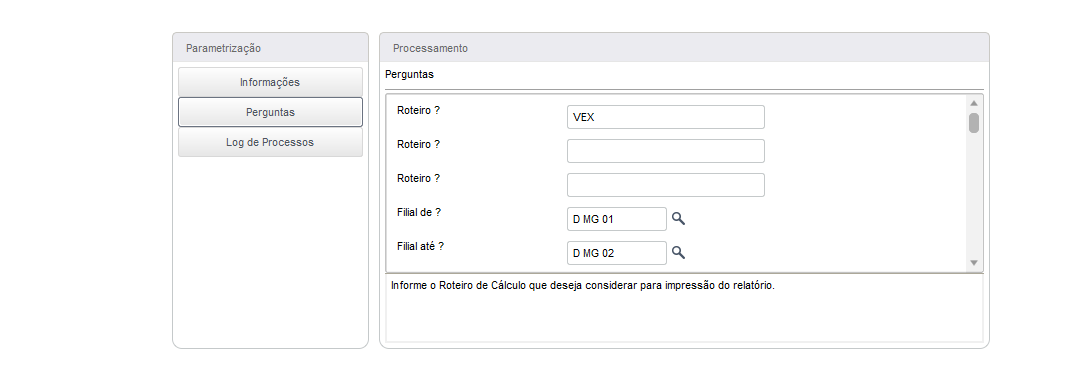This screenshot has height=368, width=1086.
Task: Click the Parametrização panel header
Action: tap(270, 49)
